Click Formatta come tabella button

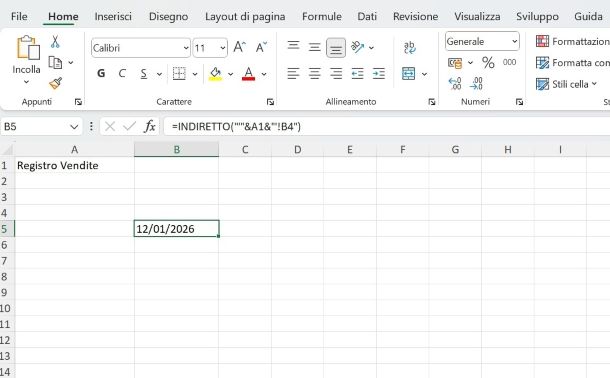pyautogui.click(x=572, y=63)
